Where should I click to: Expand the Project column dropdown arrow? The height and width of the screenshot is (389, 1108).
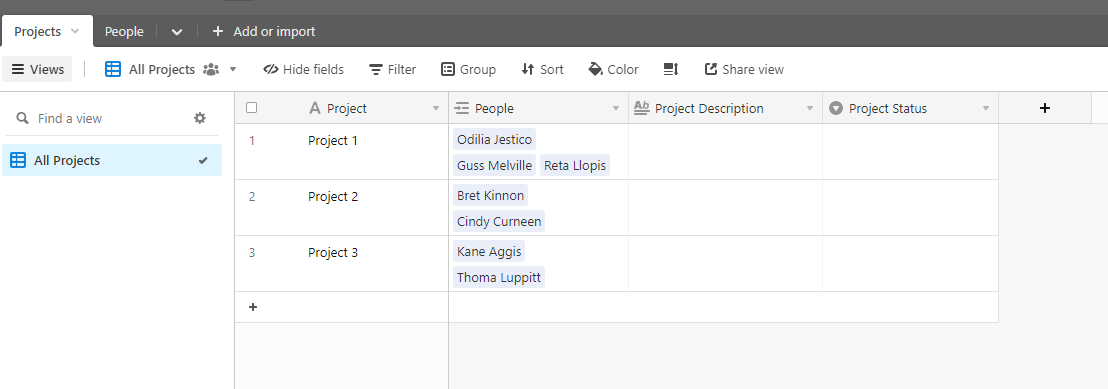(436, 109)
